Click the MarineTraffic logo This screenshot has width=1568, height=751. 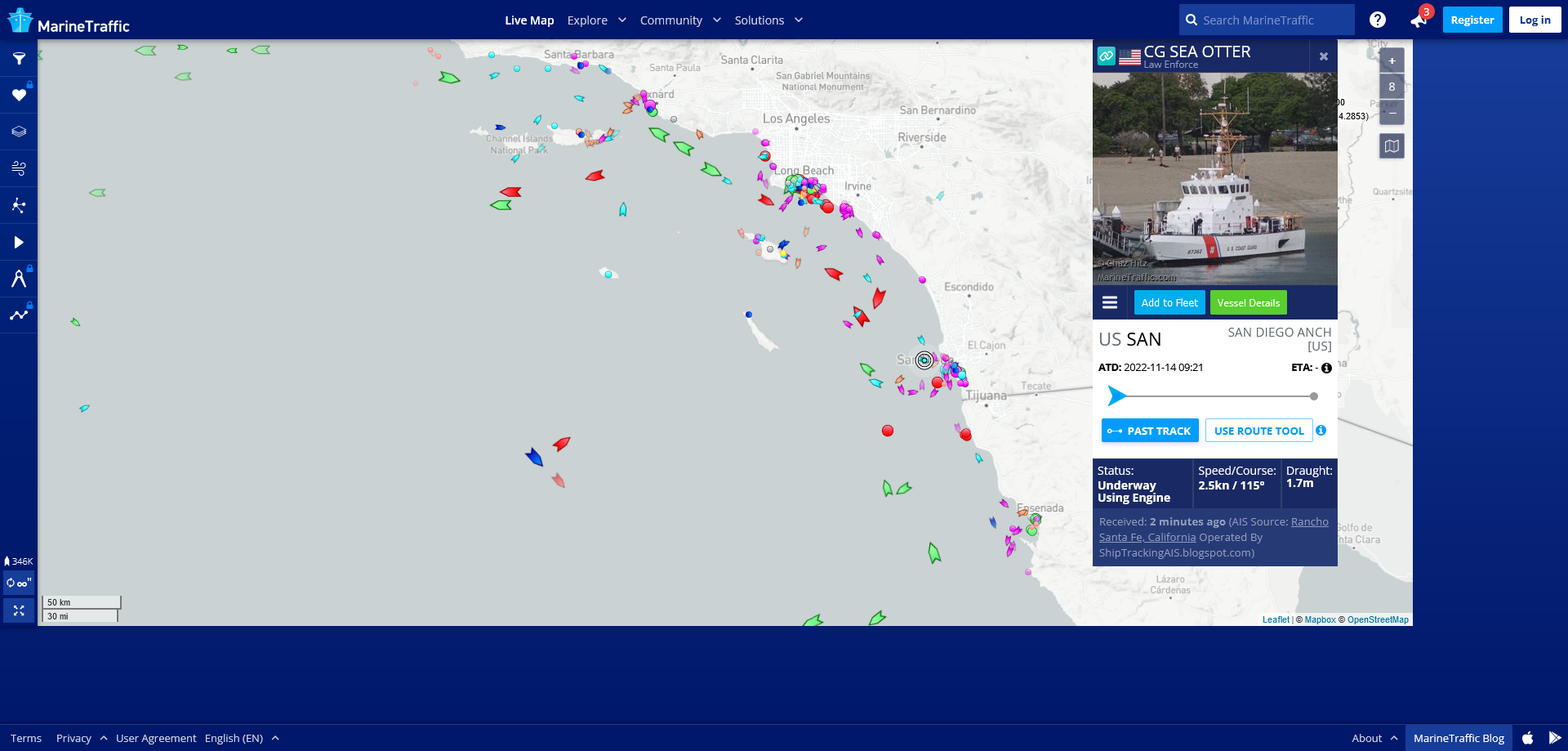[x=69, y=20]
